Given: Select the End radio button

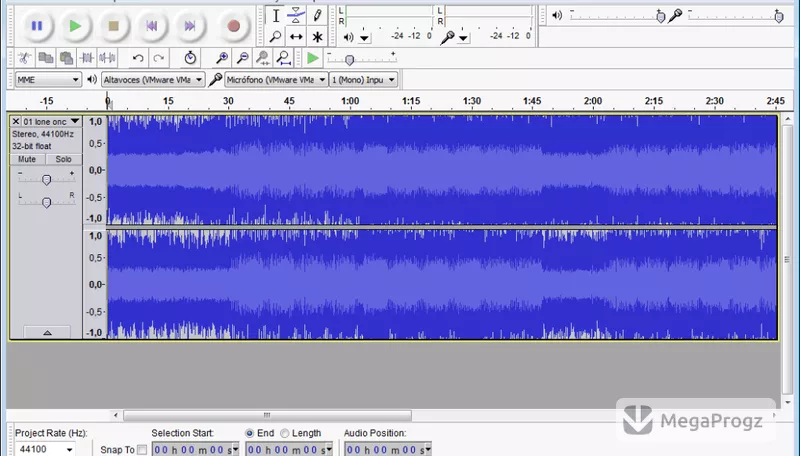Looking at the screenshot, I should click(249, 433).
